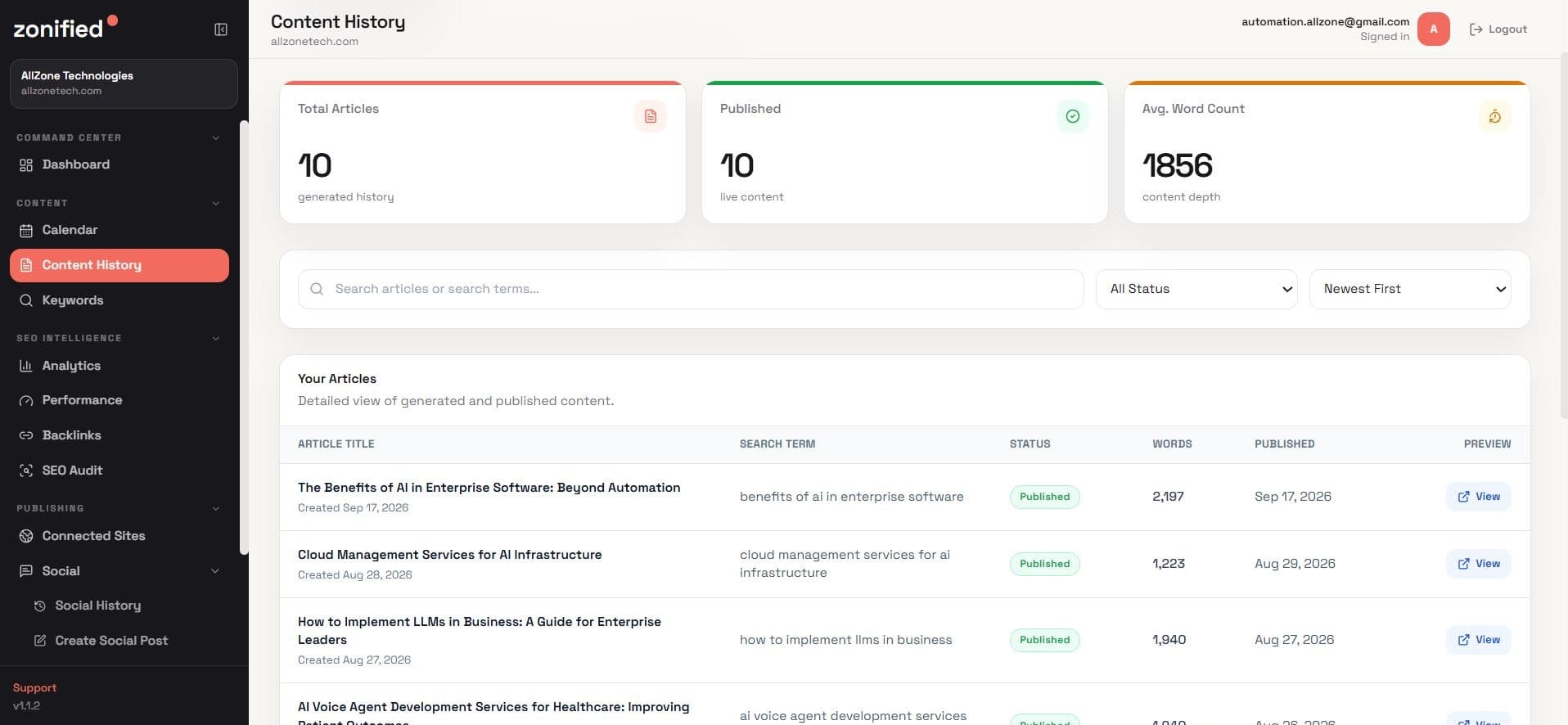Viewport: 1568px width, 725px height.
Task: Click the search magnifier icon in search bar
Action: coord(317,289)
